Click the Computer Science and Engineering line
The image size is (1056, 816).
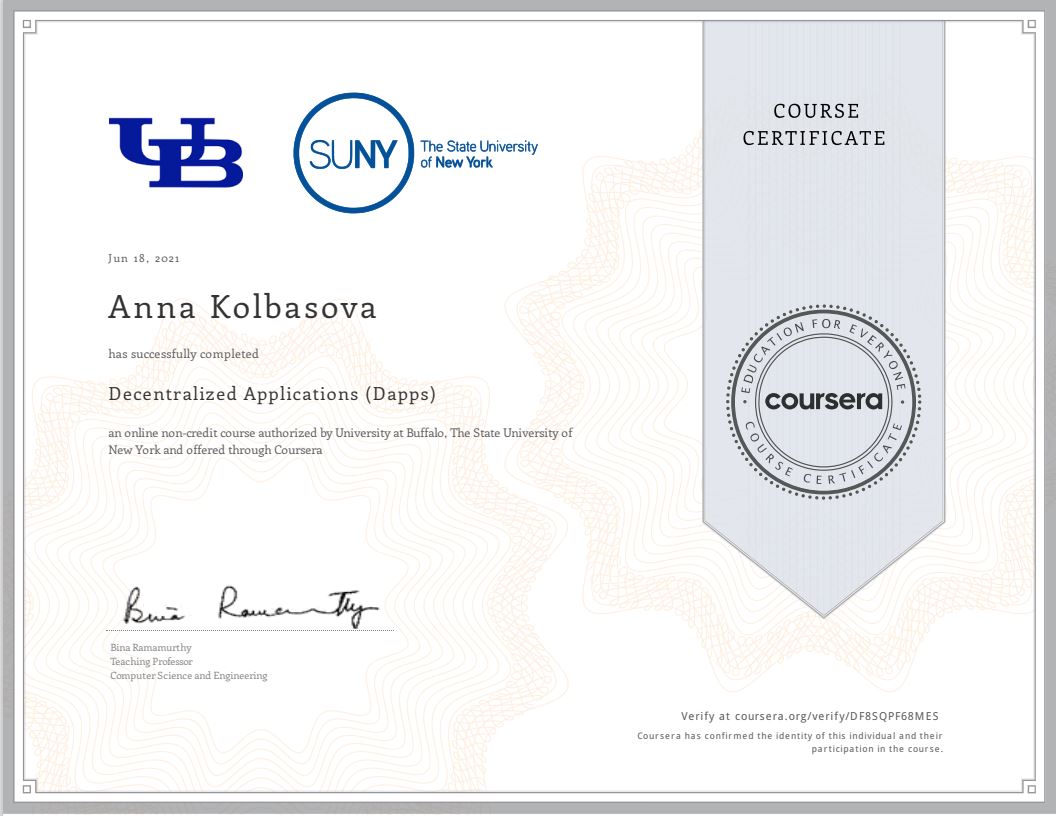pyautogui.click(x=188, y=676)
